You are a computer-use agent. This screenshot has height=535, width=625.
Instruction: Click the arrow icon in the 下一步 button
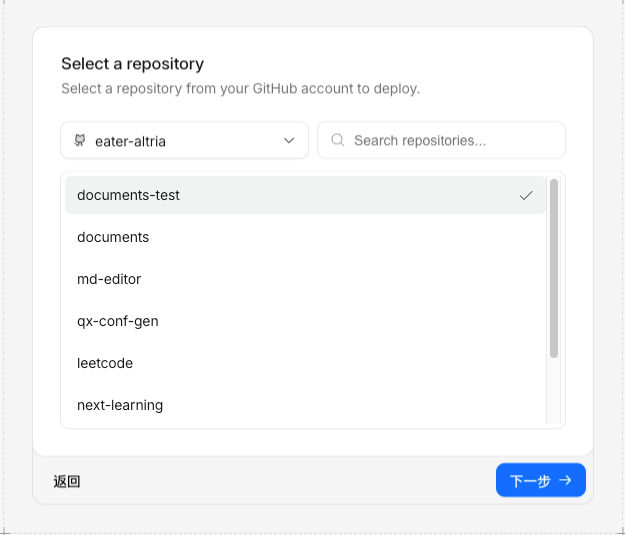(x=566, y=480)
